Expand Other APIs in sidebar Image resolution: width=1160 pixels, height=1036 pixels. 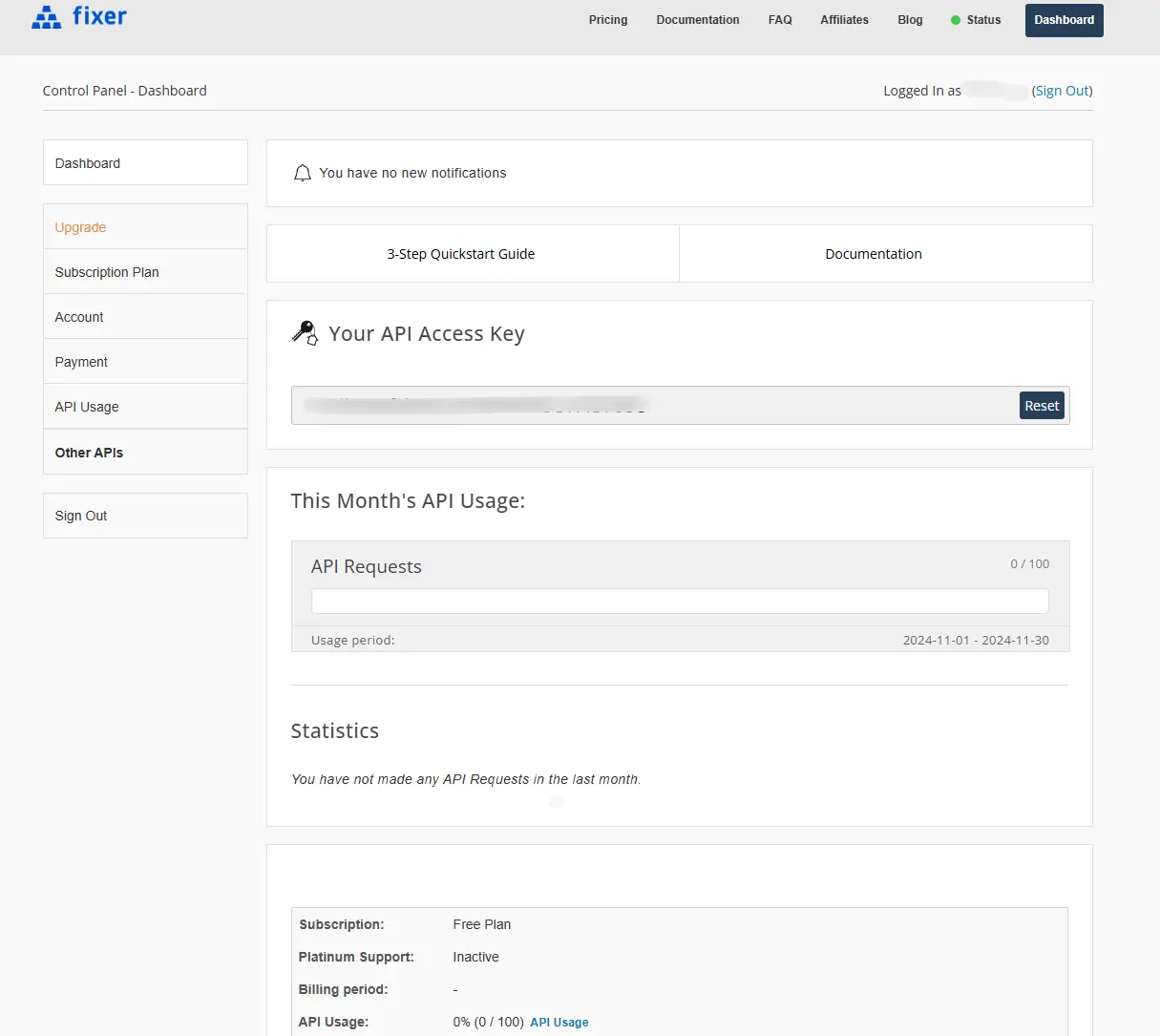pos(89,453)
